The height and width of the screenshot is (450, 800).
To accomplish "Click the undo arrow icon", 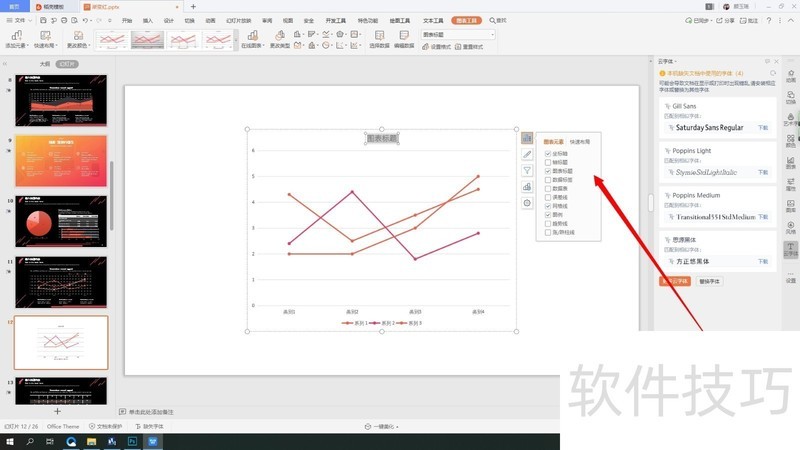I will (x=85, y=20).
